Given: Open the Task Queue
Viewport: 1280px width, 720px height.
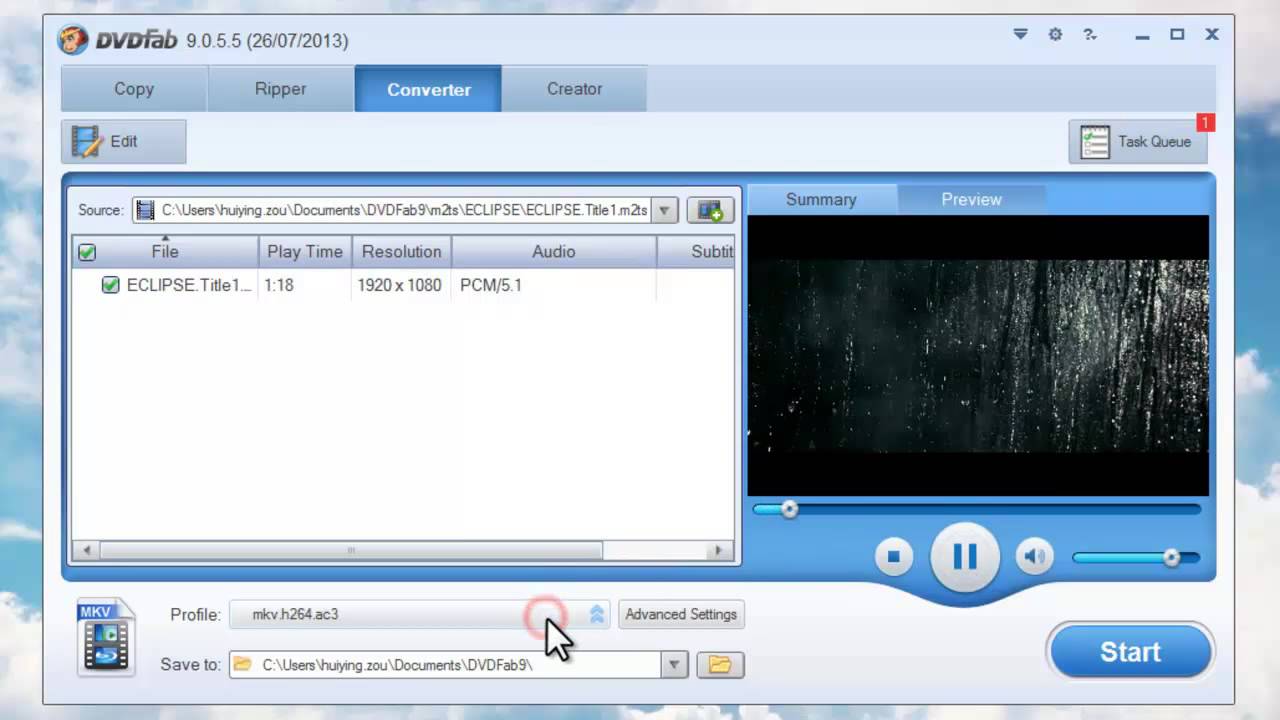Looking at the screenshot, I should coord(1138,141).
